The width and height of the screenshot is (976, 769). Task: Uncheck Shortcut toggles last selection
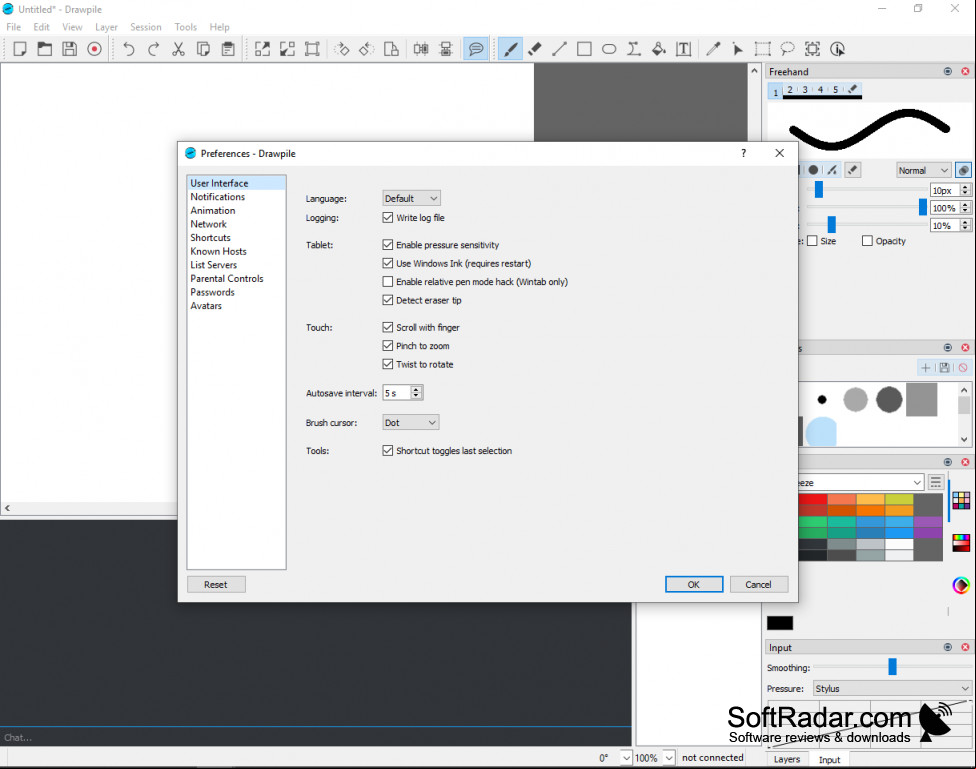388,450
